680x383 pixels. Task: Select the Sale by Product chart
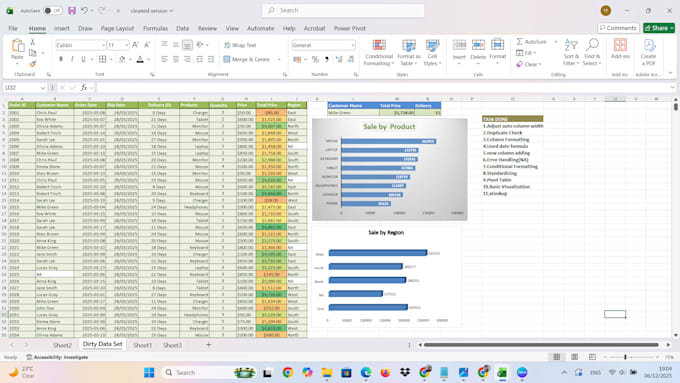coord(389,169)
